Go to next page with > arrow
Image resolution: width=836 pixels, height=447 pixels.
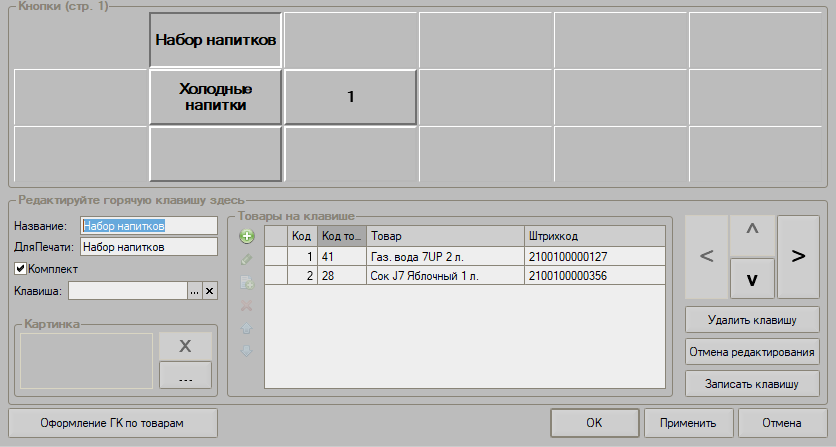pyautogui.click(x=798, y=256)
